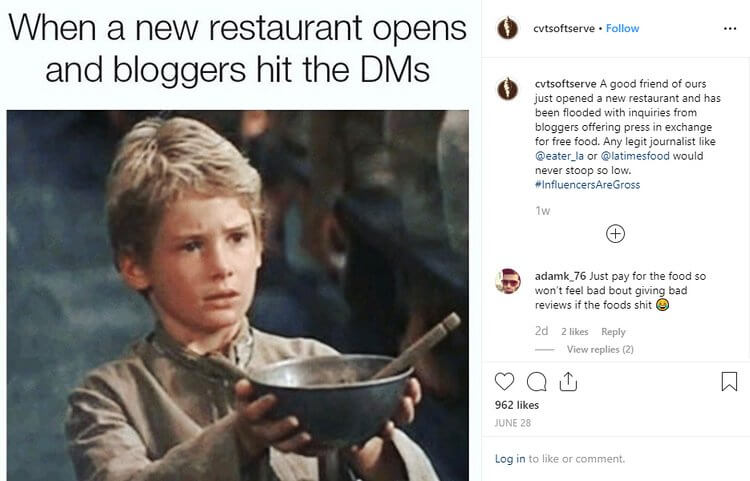Open the #InfluencersAreGross hashtag
Screen dimensions: 750x481
point(587,185)
